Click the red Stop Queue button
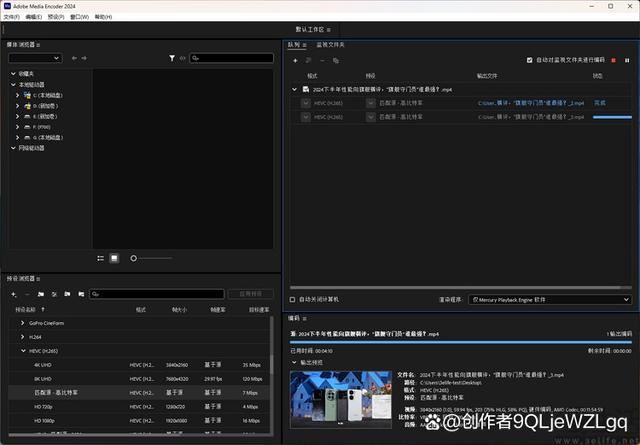This screenshot has width=640, height=445. point(613,60)
